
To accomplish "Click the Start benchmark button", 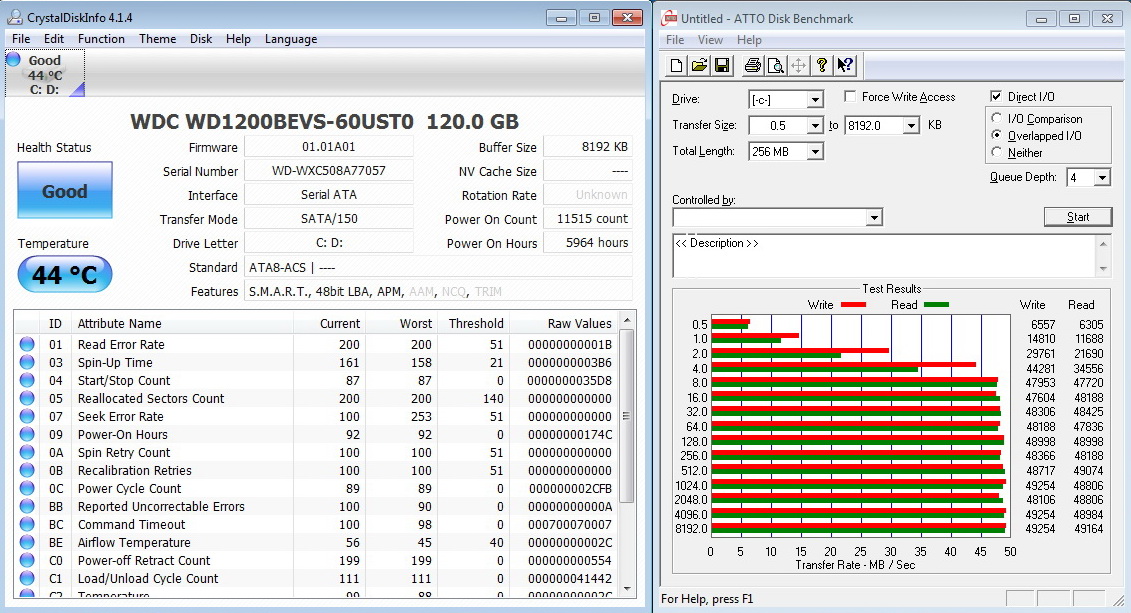I will point(1078,217).
